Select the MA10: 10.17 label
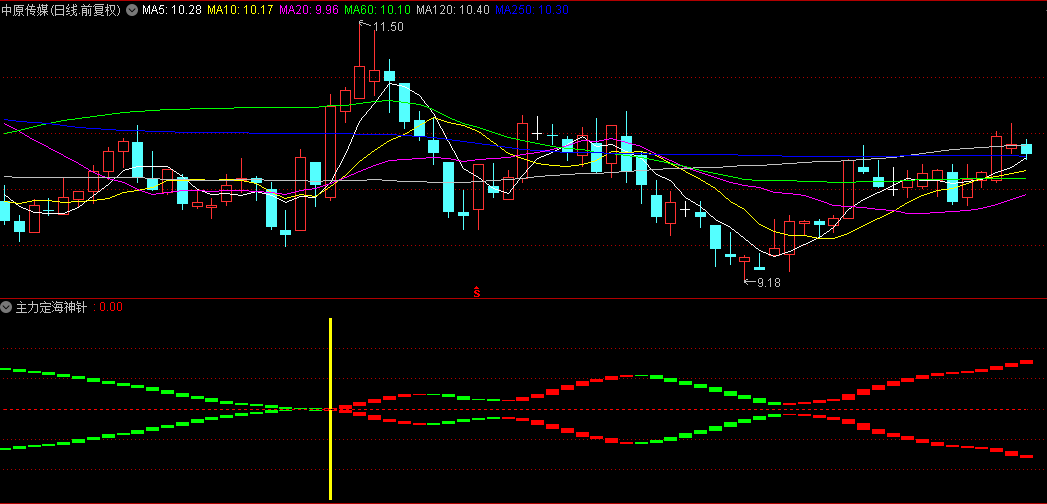Image resolution: width=1047 pixels, height=504 pixels. [240, 10]
